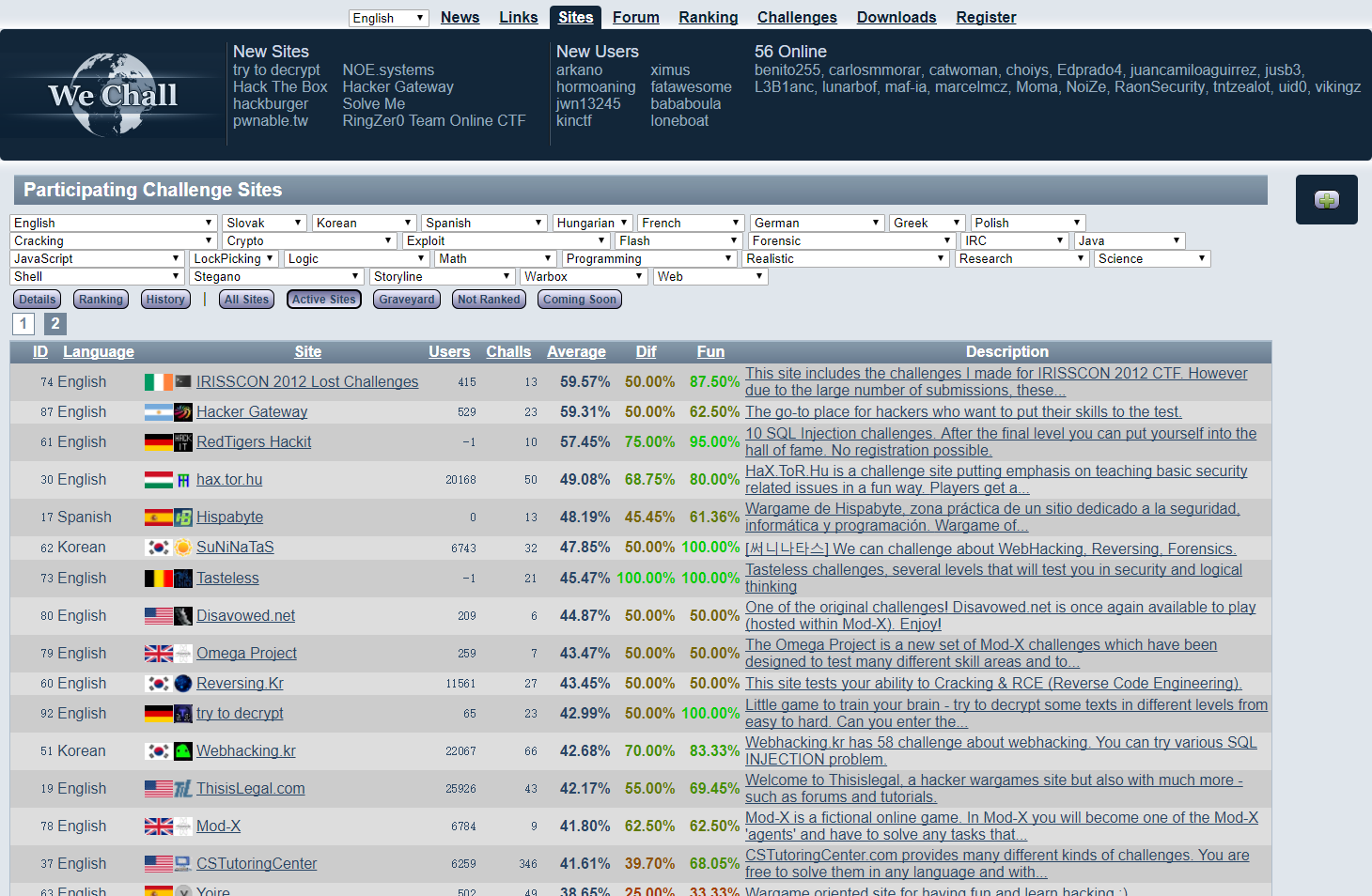The image size is (1372, 896).
Task: Expand the Crypto category dropdown
Action: (x=308, y=240)
